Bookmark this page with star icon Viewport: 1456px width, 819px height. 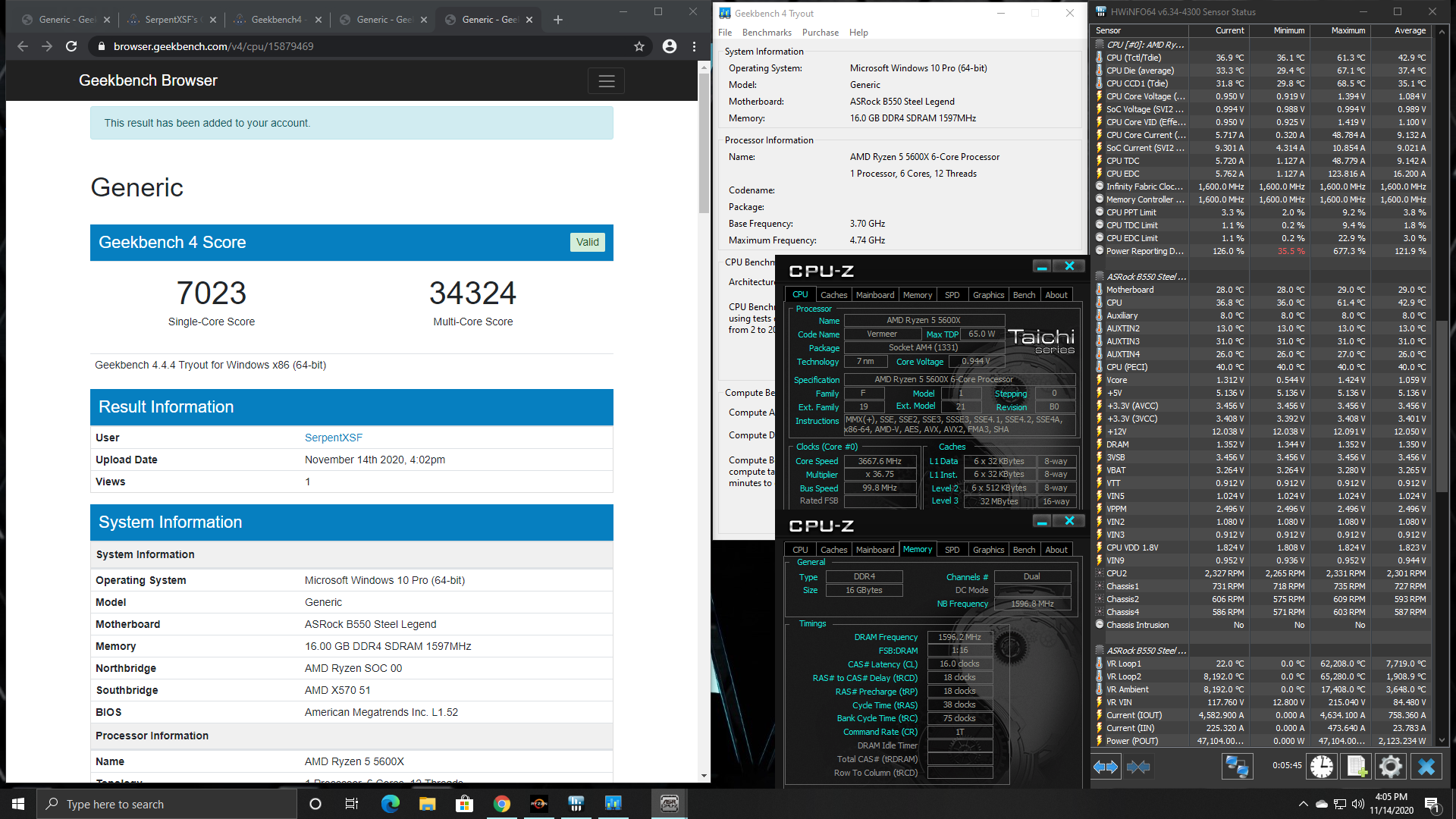click(x=639, y=46)
